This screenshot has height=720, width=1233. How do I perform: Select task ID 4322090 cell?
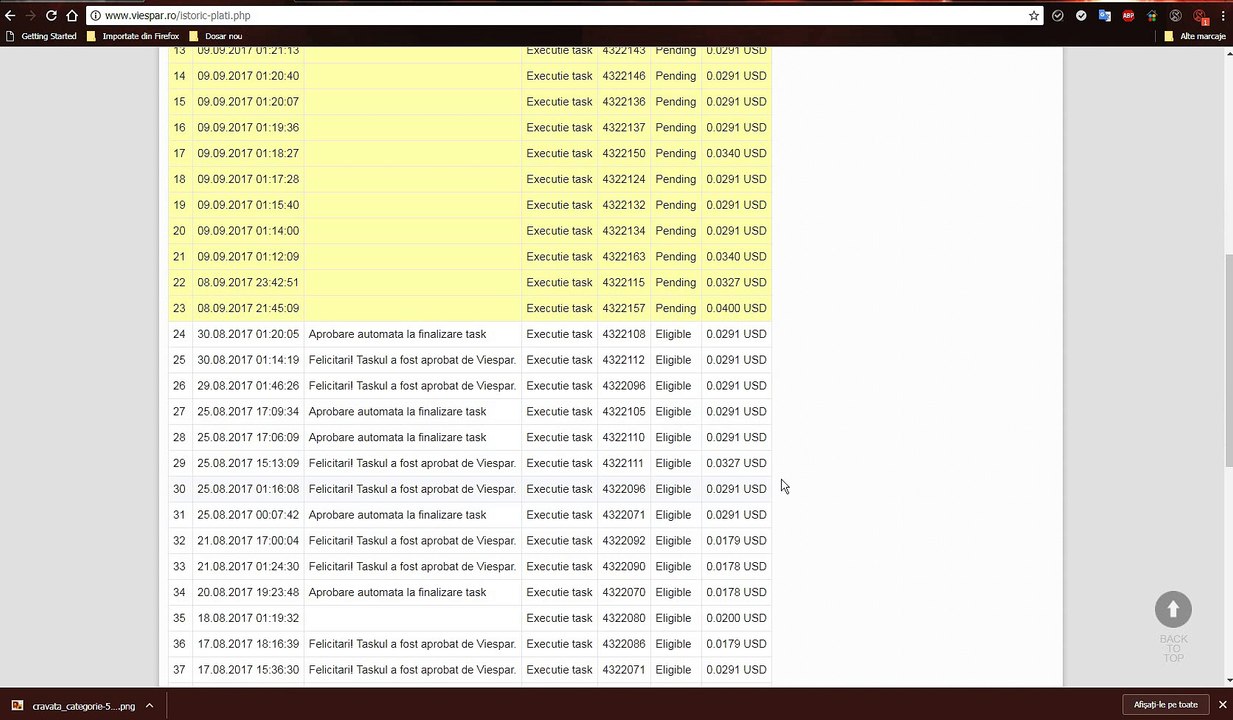coord(624,566)
